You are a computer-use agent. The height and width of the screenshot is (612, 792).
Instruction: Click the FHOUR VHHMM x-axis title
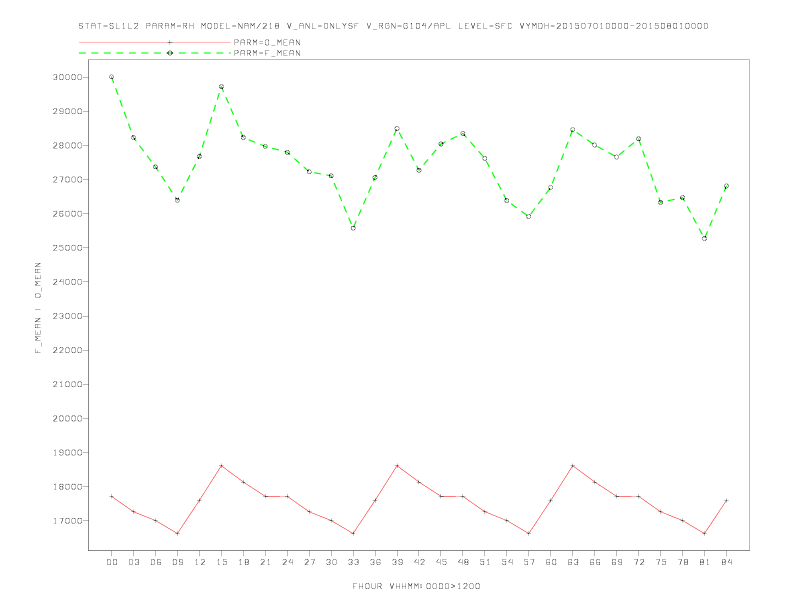pos(416,586)
